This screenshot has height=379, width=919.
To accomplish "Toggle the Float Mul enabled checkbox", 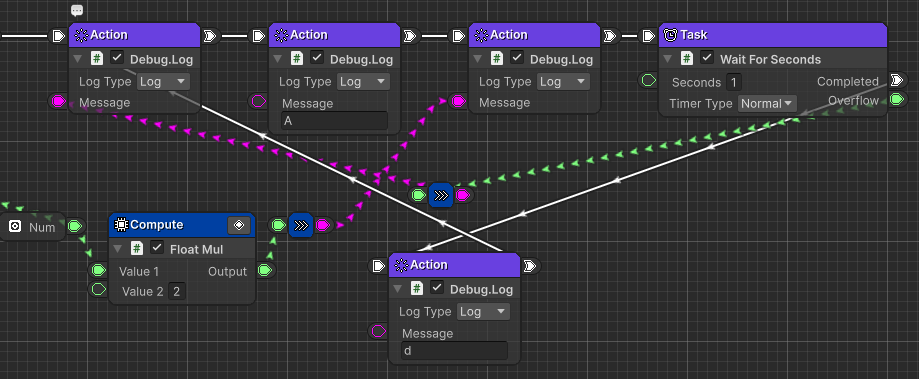I will (x=156, y=248).
